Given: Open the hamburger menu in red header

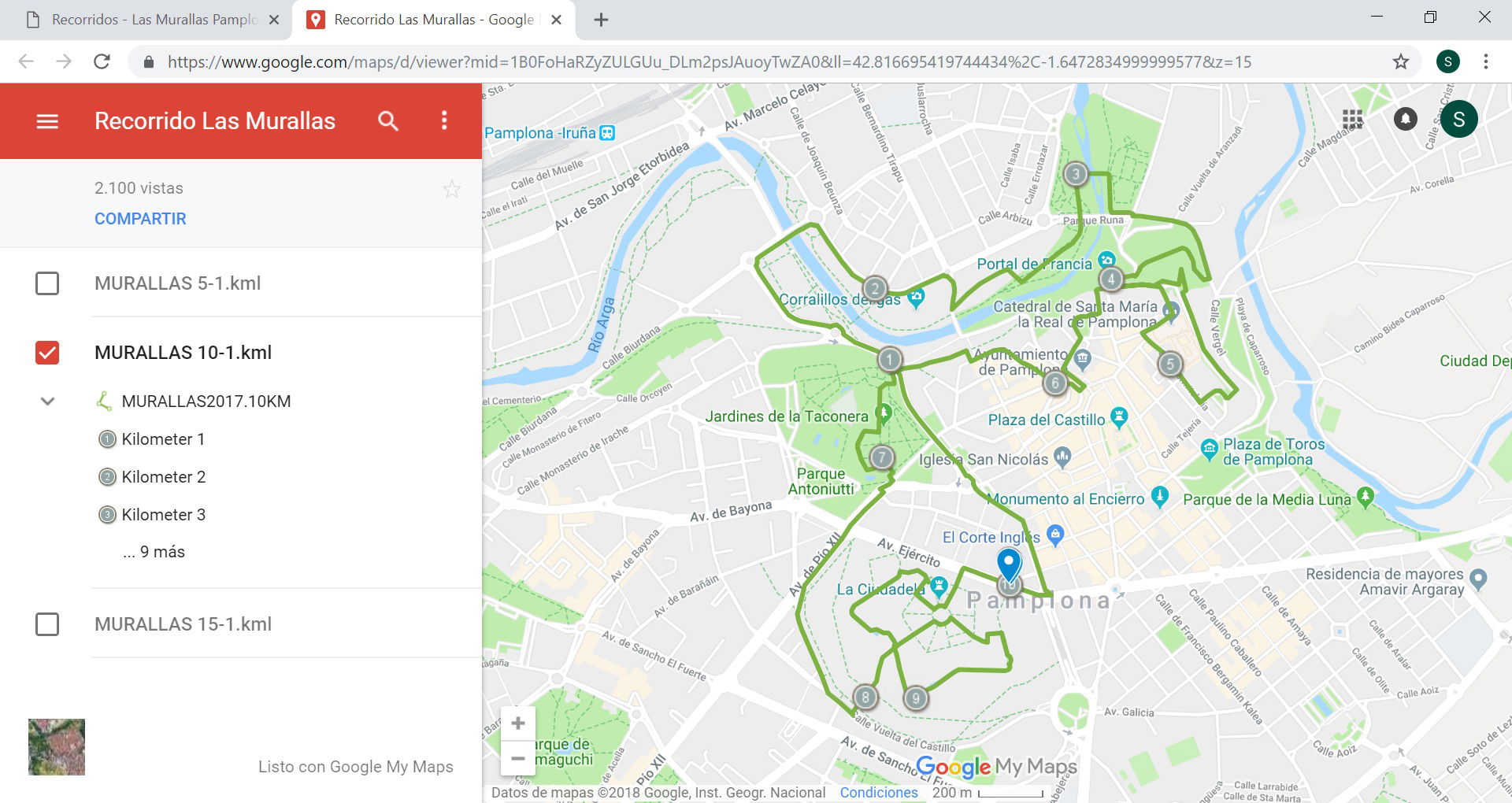Looking at the screenshot, I should click(x=47, y=121).
